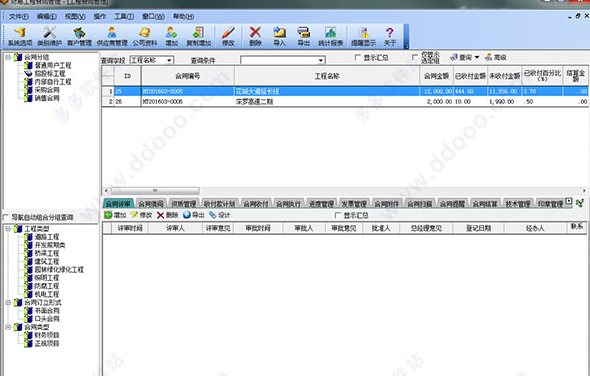
Task: Open dropdown arrow beside 查询 button
Action: (477, 57)
